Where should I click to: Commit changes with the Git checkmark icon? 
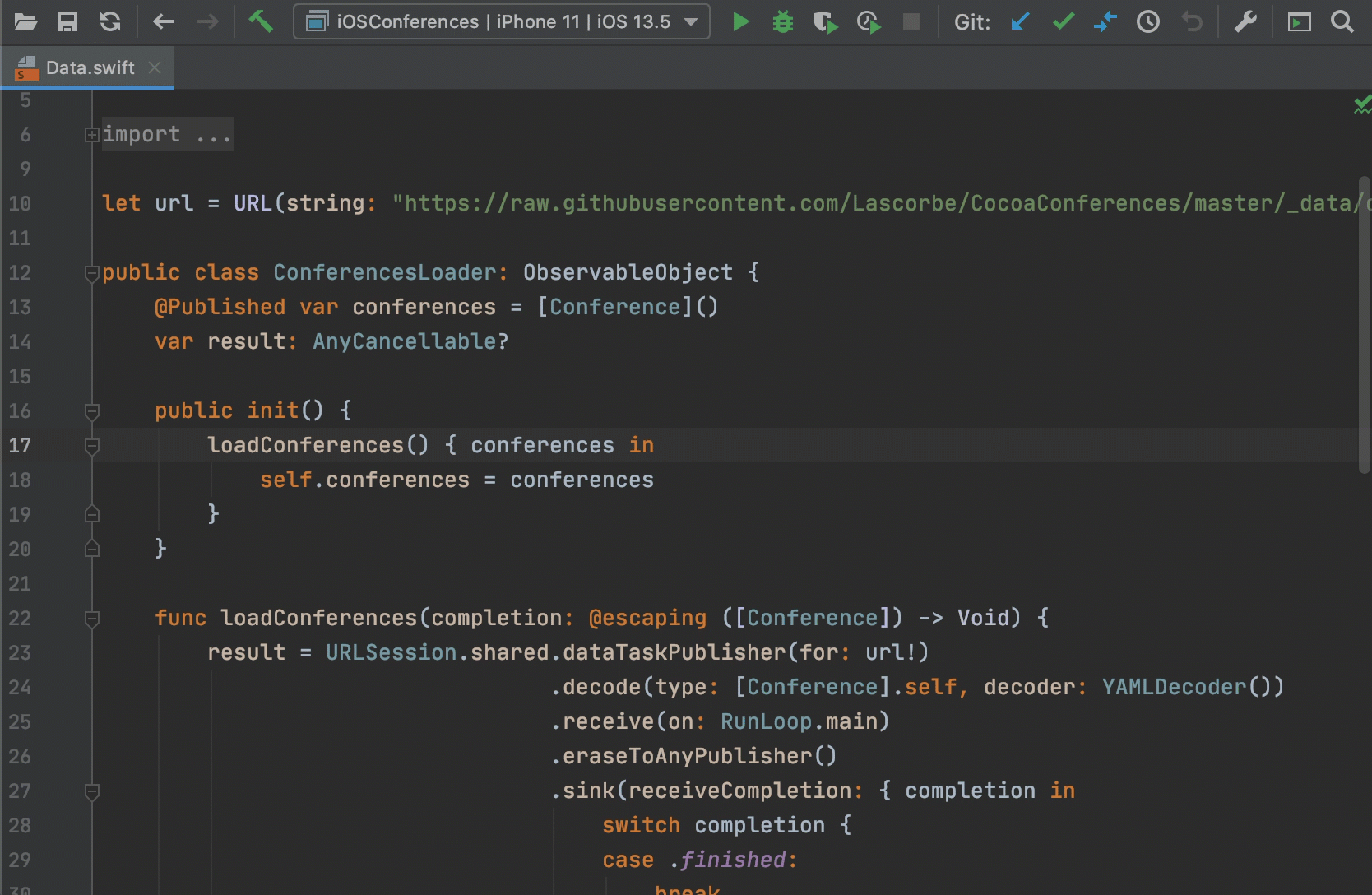(x=1063, y=22)
